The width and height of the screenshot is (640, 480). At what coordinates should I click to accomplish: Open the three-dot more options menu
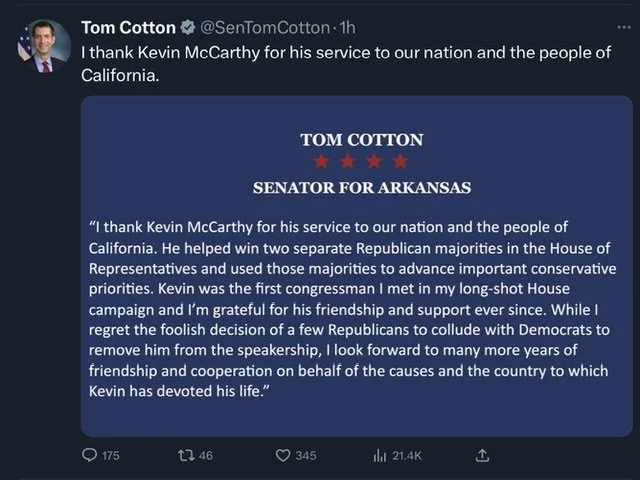coord(624,27)
